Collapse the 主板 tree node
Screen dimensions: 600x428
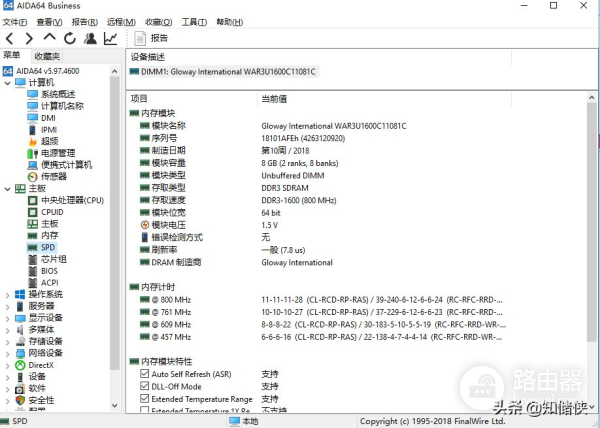[7, 189]
